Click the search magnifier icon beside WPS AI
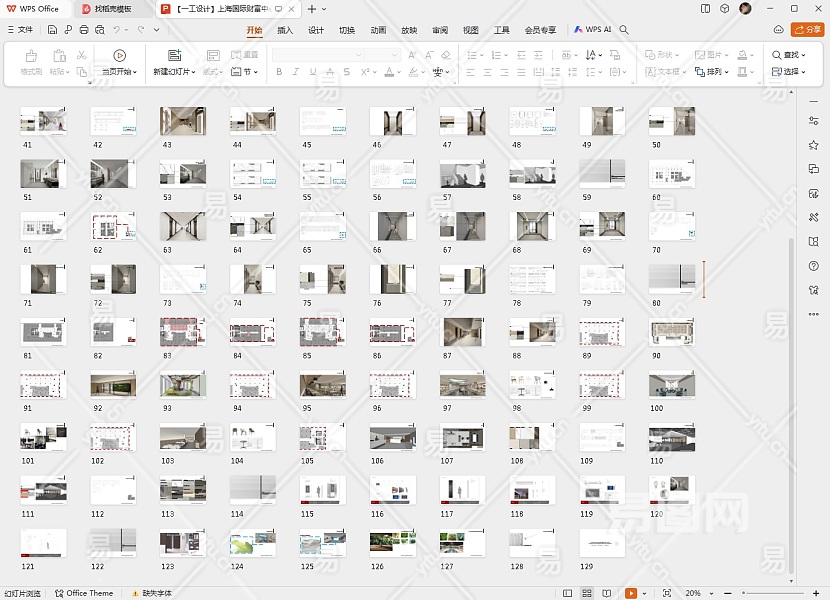Image resolution: width=830 pixels, height=600 pixels. (x=624, y=30)
